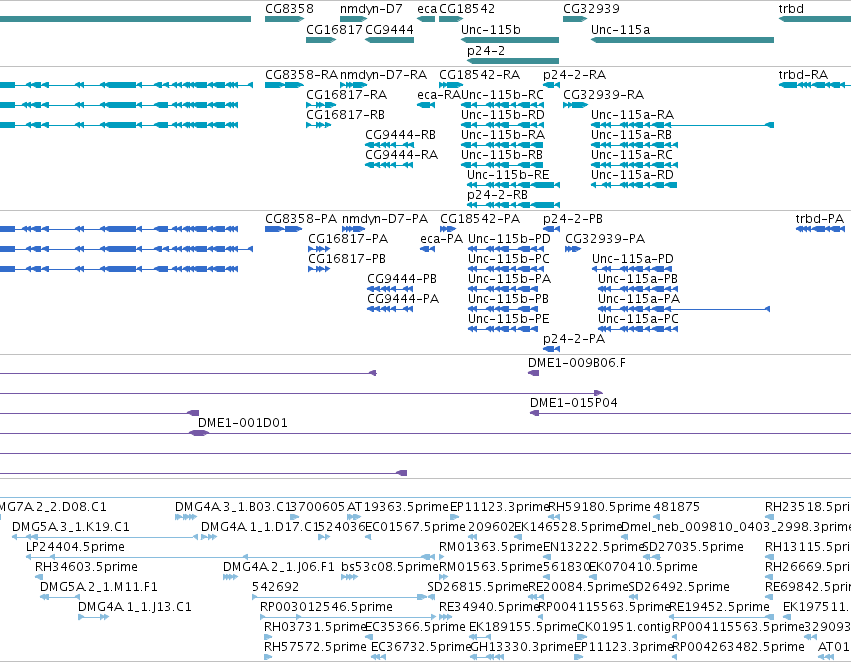Open transcript Unc-115a-RD
This screenshot has height=662, width=851.
632,175
